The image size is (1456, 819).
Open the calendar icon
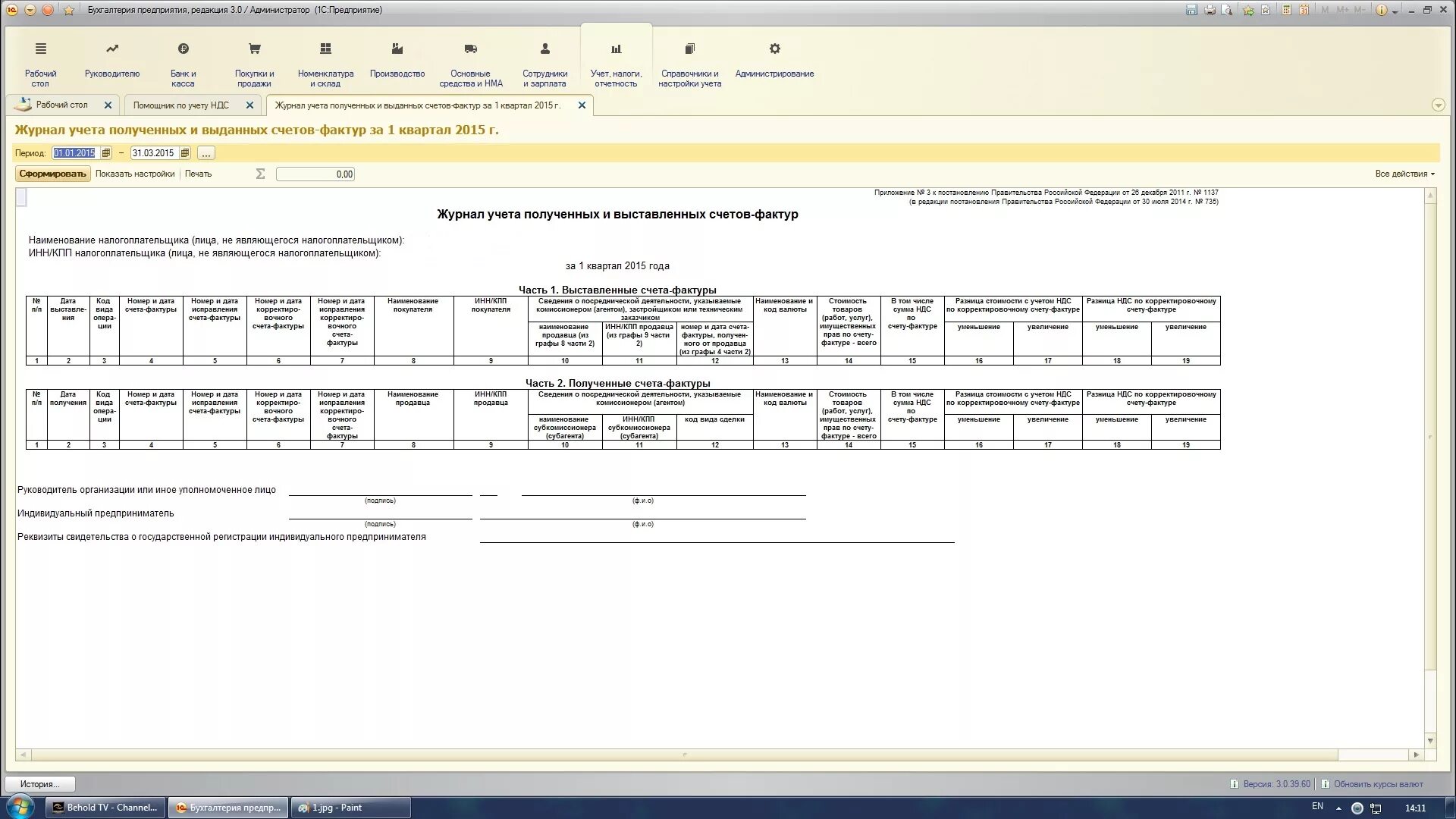(x=1304, y=10)
